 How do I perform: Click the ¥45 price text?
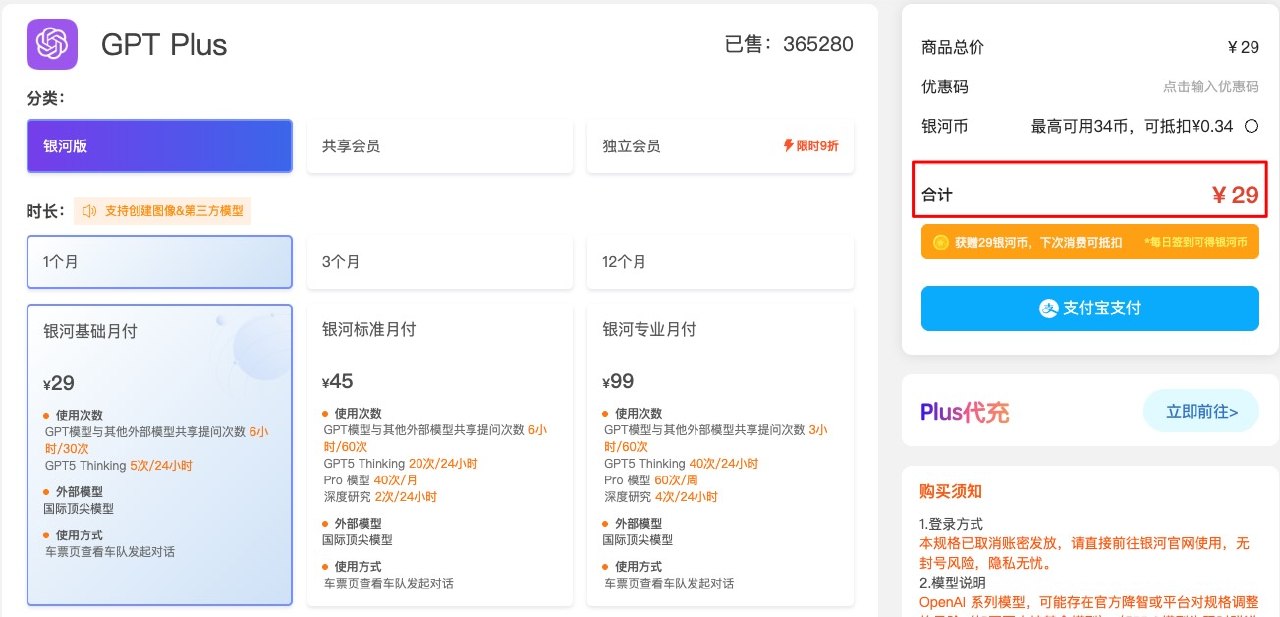pos(338,381)
